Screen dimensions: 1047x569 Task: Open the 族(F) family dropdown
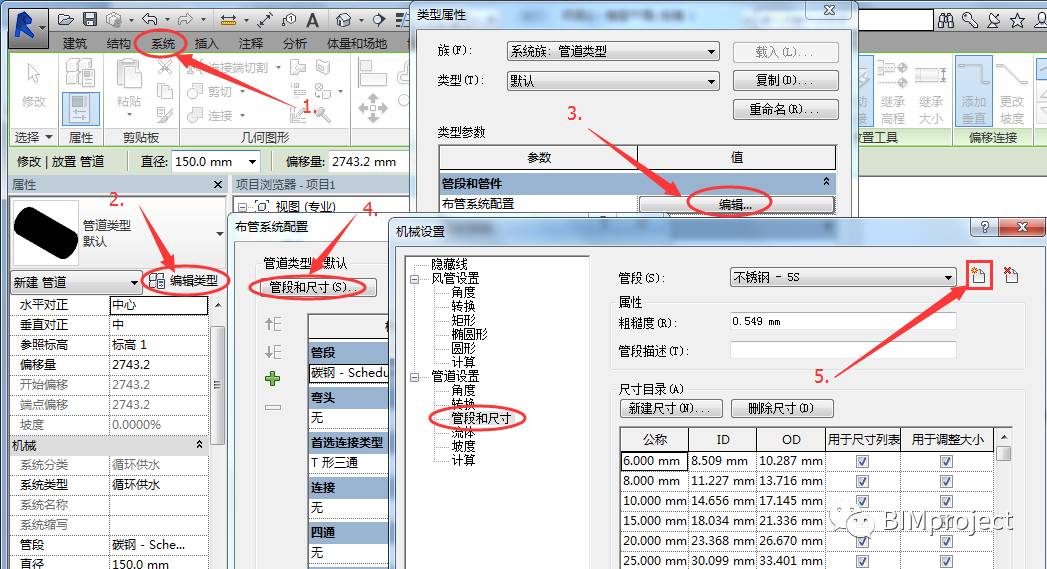click(613, 51)
